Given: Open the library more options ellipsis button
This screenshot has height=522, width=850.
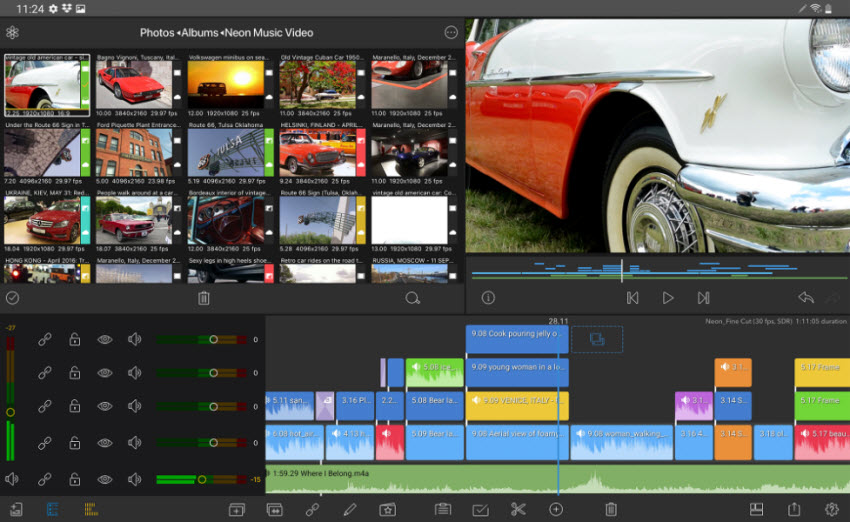Looking at the screenshot, I should click(451, 33).
